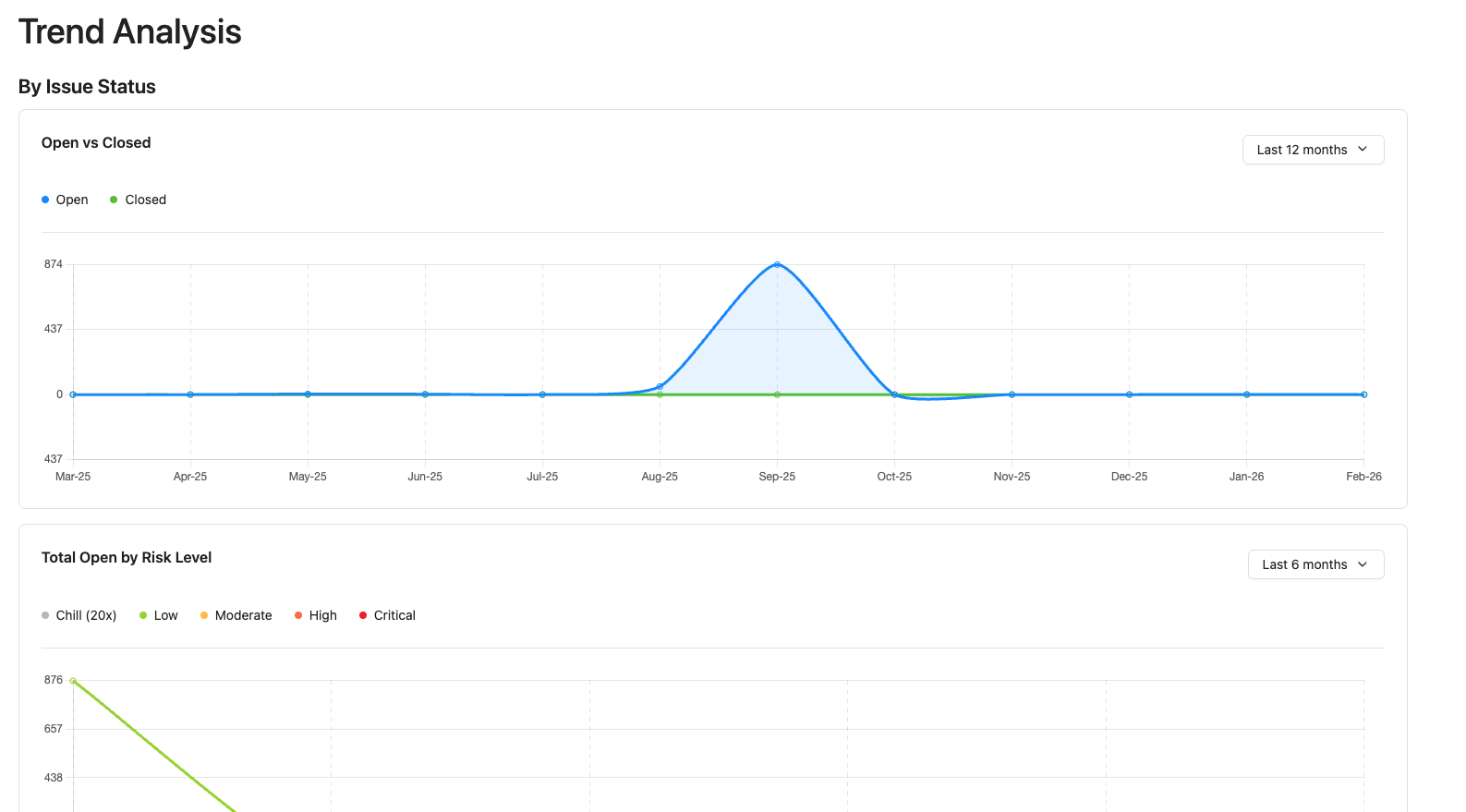Click the 874 y-axis value
This screenshot has width=1466, height=812.
coord(54,264)
